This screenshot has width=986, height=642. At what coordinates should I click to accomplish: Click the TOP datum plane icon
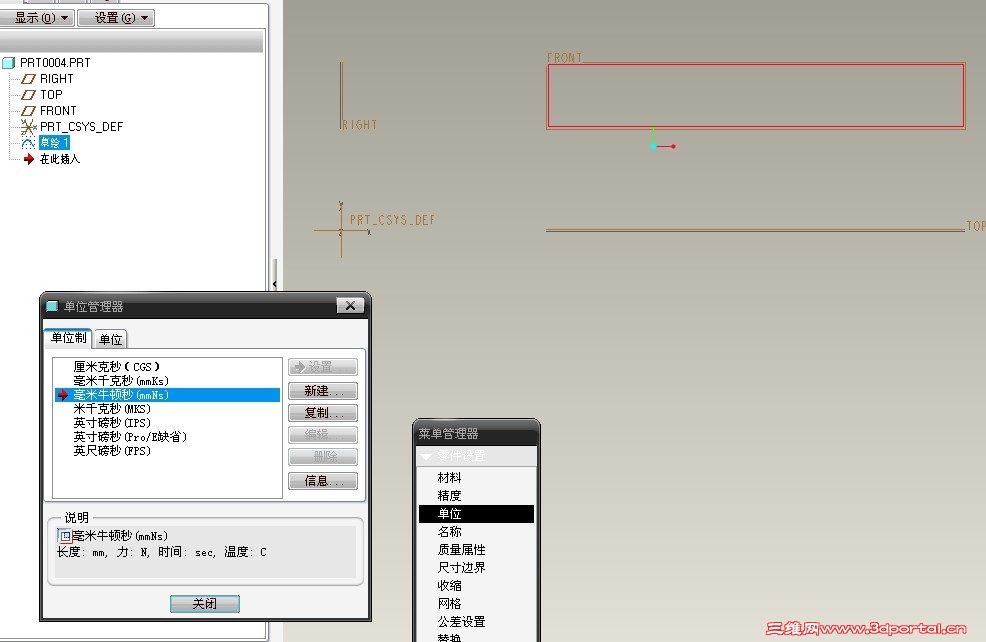click(x=28, y=95)
